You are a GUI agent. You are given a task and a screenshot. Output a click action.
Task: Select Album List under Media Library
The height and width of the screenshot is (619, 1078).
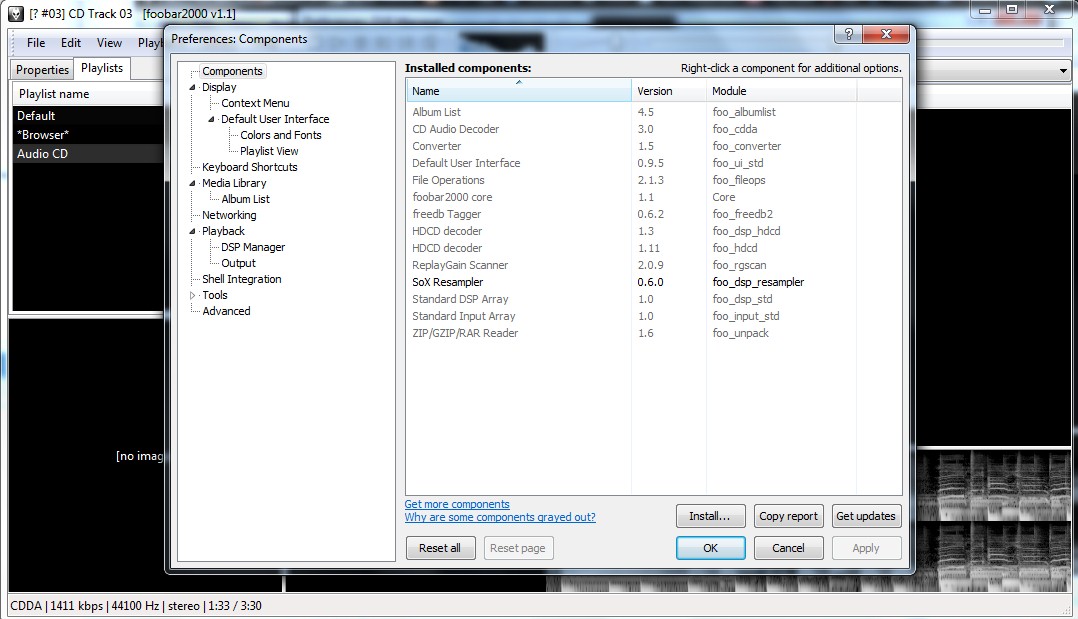click(x=245, y=199)
